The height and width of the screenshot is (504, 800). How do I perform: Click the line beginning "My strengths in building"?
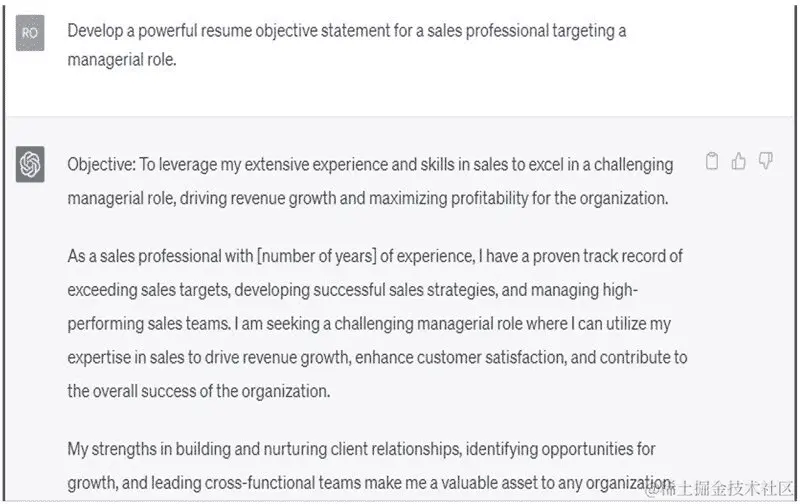(361, 449)
